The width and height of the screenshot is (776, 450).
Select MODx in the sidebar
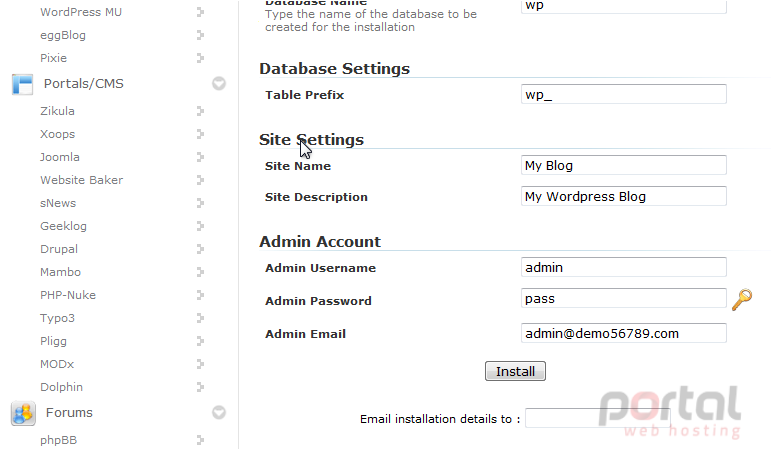click(57, 364)
